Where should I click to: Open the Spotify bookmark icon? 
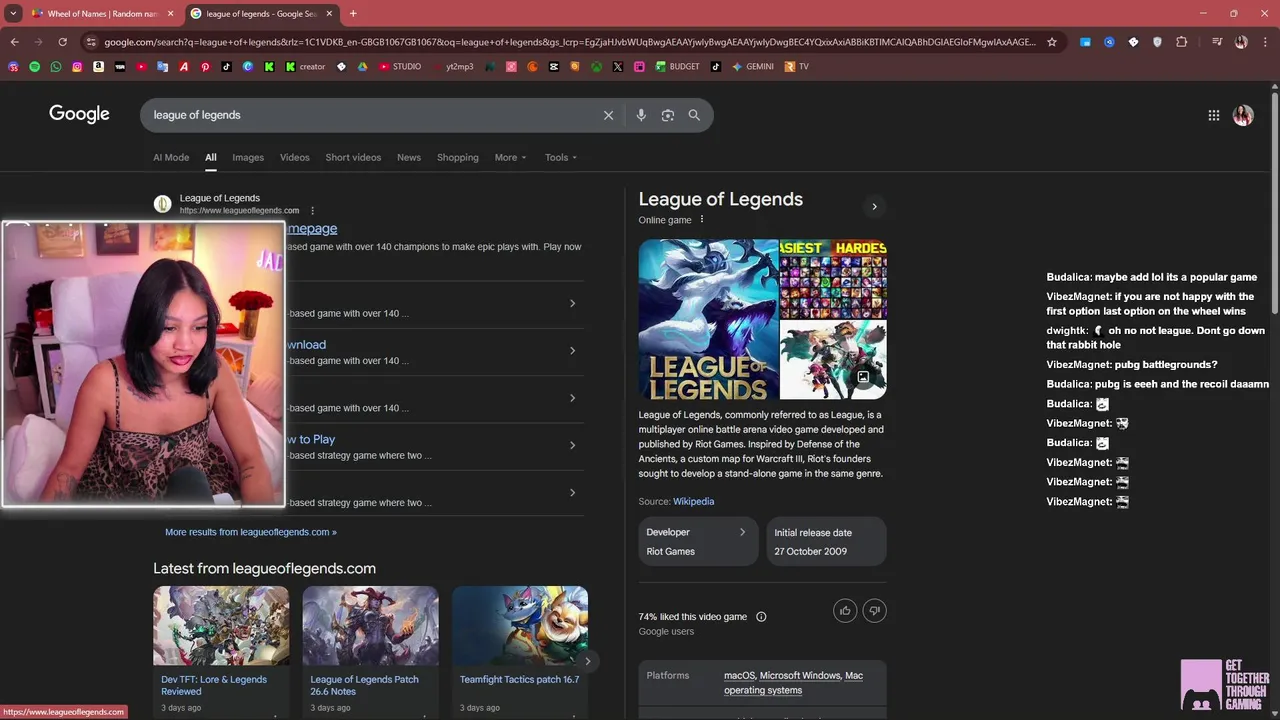34,67
